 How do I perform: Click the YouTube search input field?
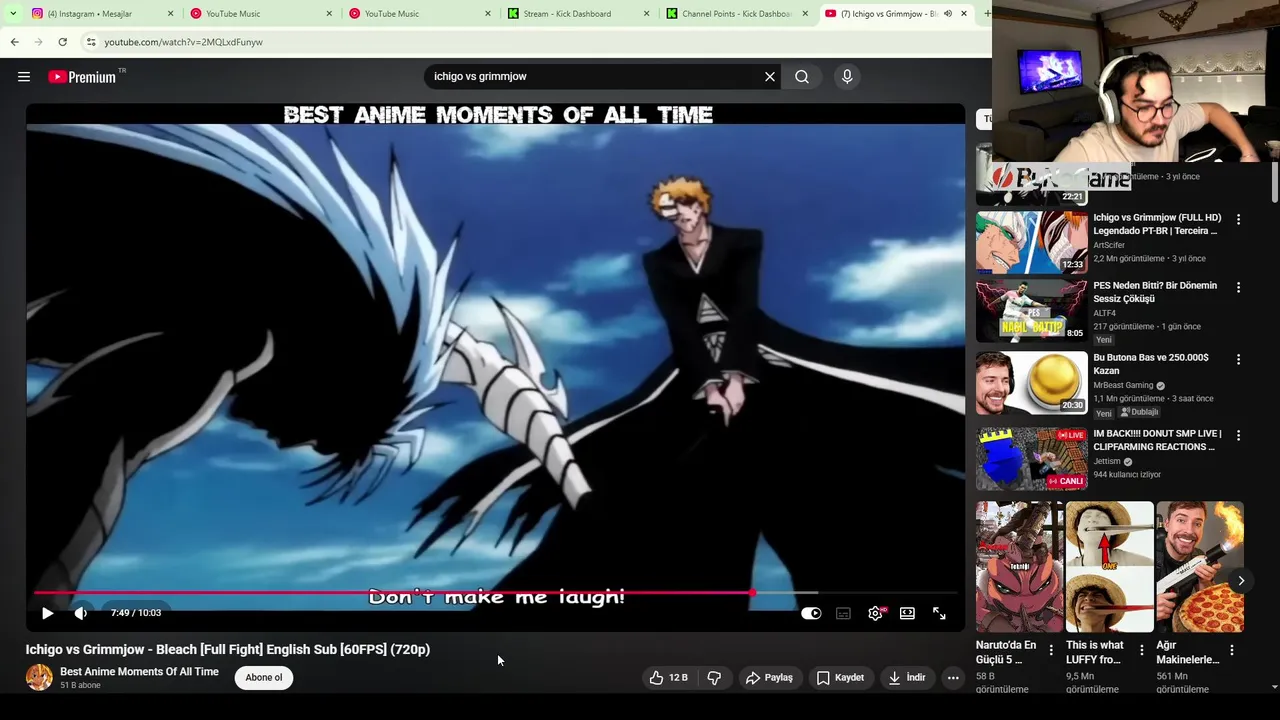click(594, 77)
